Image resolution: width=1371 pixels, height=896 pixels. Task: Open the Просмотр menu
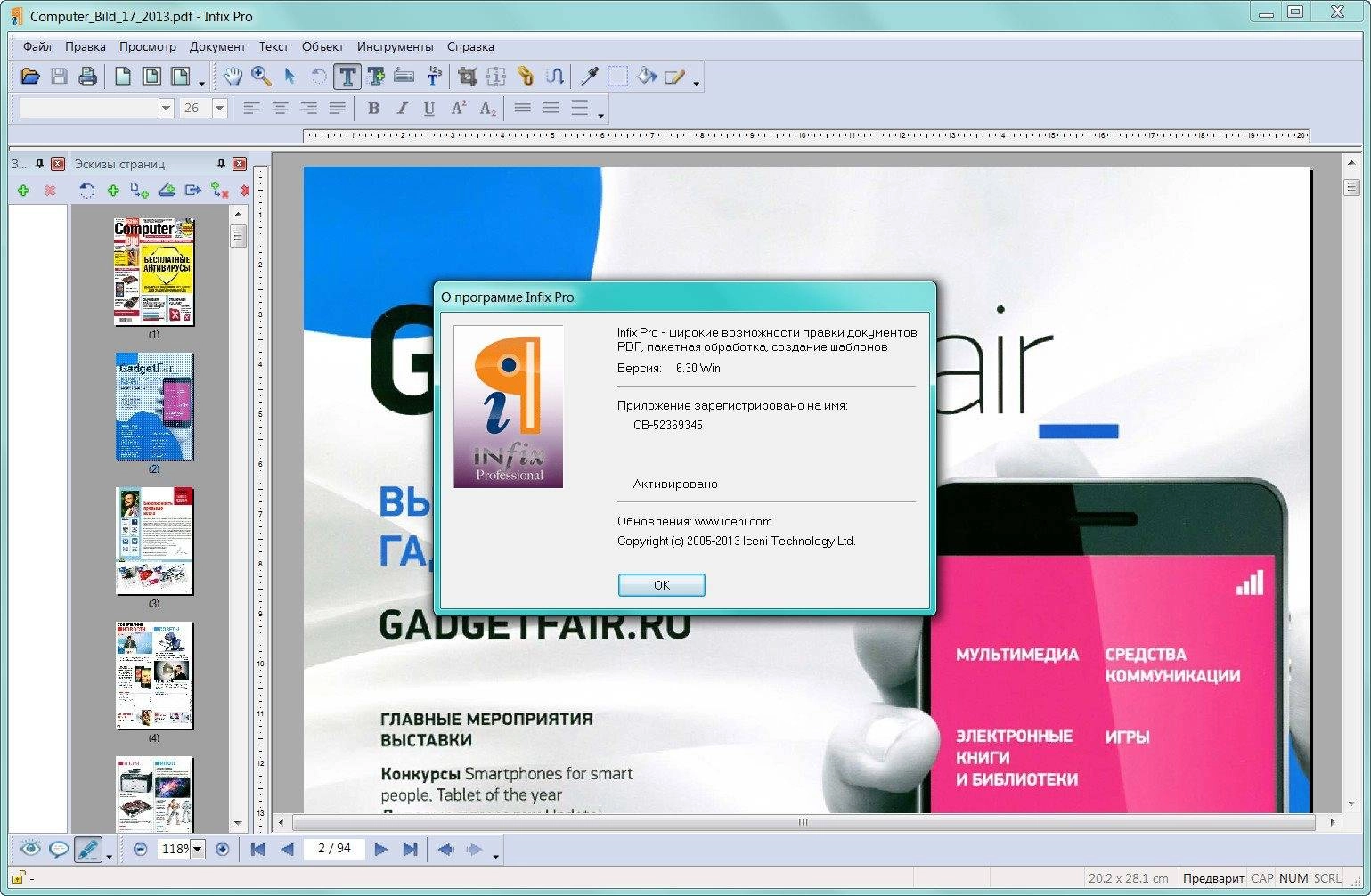coord(148,46)
